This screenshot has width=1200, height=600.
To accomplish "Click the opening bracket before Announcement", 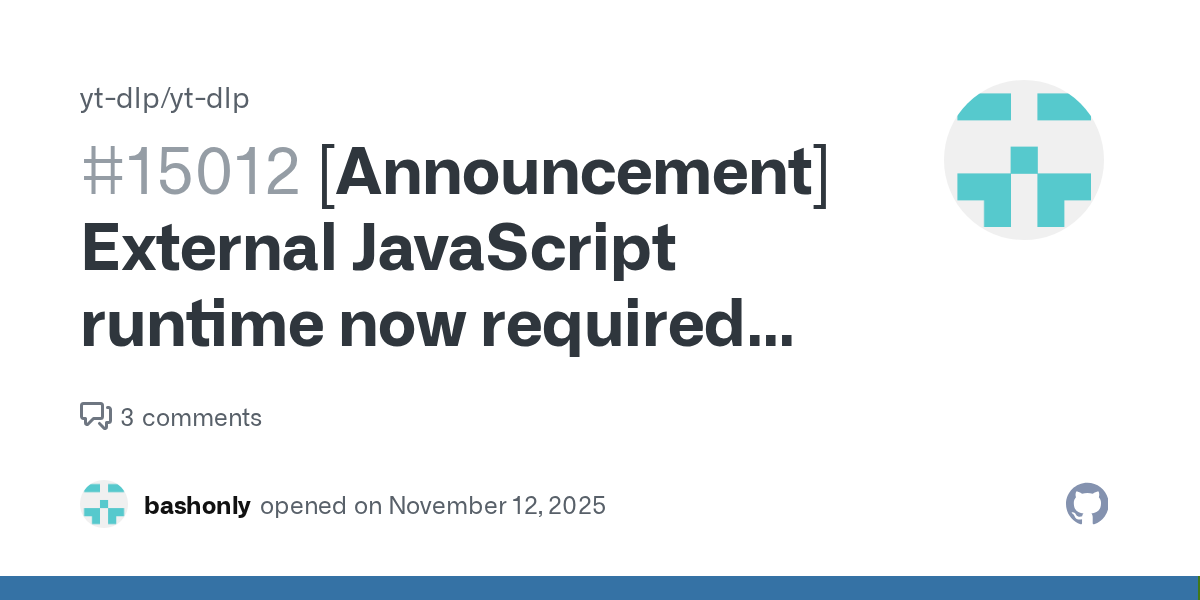I will tap(326, 172).
